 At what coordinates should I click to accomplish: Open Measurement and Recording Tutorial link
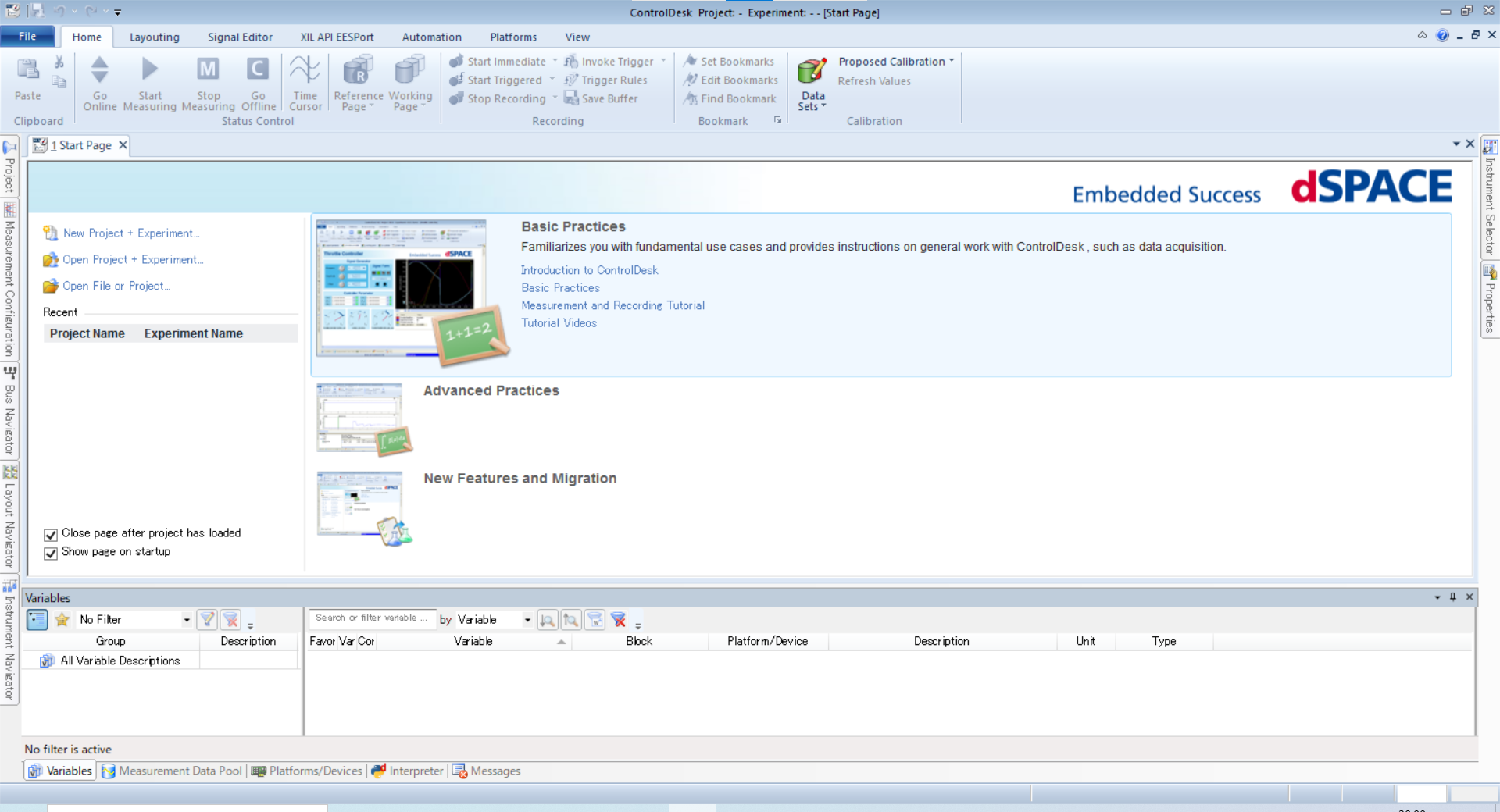[612, 305]
